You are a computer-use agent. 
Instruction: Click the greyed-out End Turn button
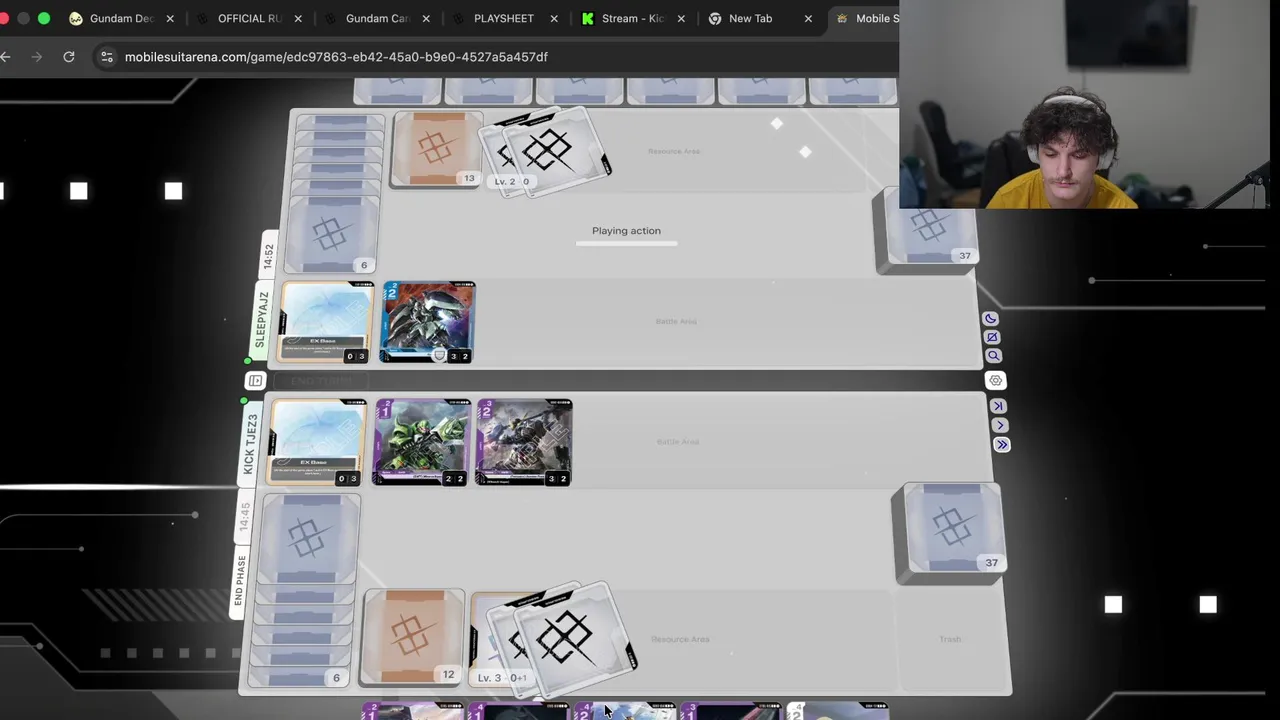point(320,381)
